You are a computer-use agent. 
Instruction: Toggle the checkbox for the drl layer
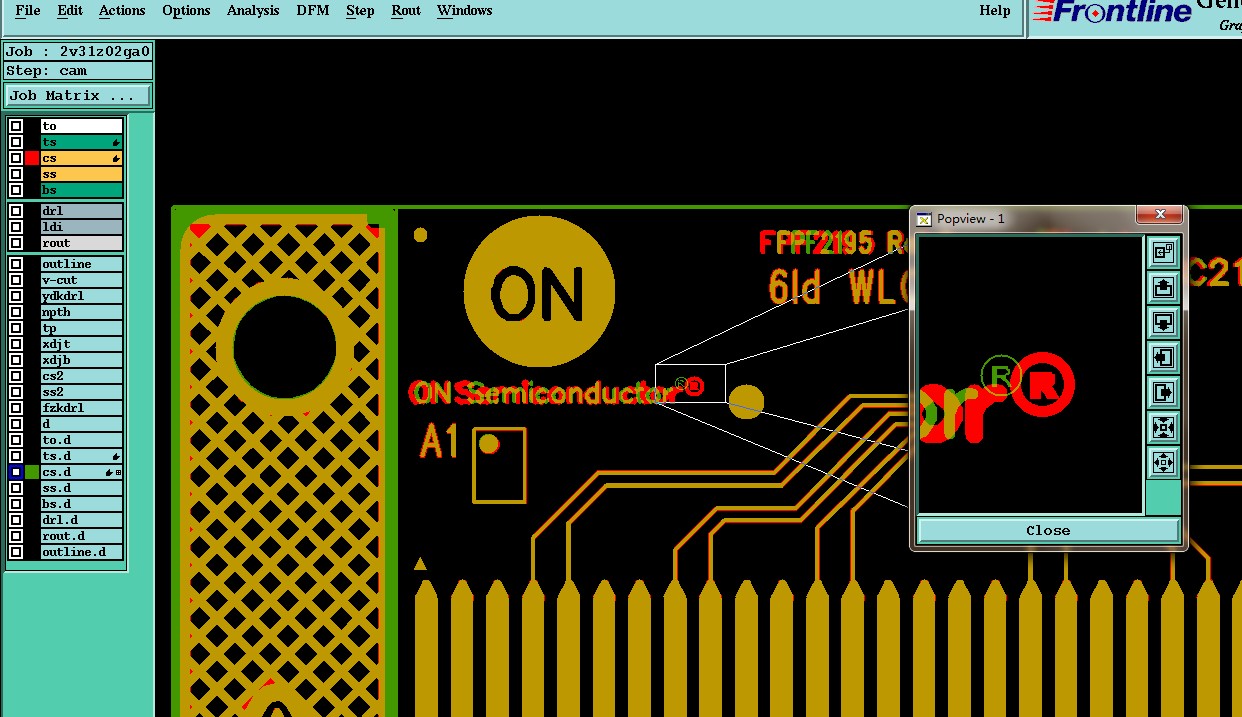(x=15, y=211)
